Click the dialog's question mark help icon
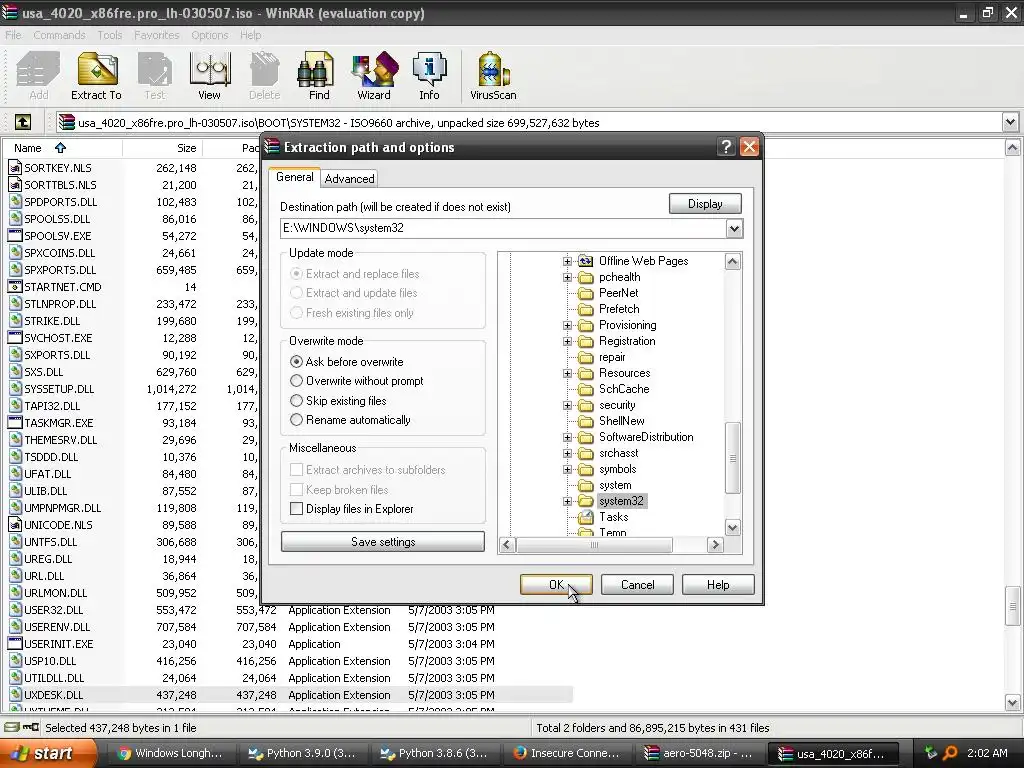The height and width of the screenshot is (768, 1024). (x=726, y=147)
